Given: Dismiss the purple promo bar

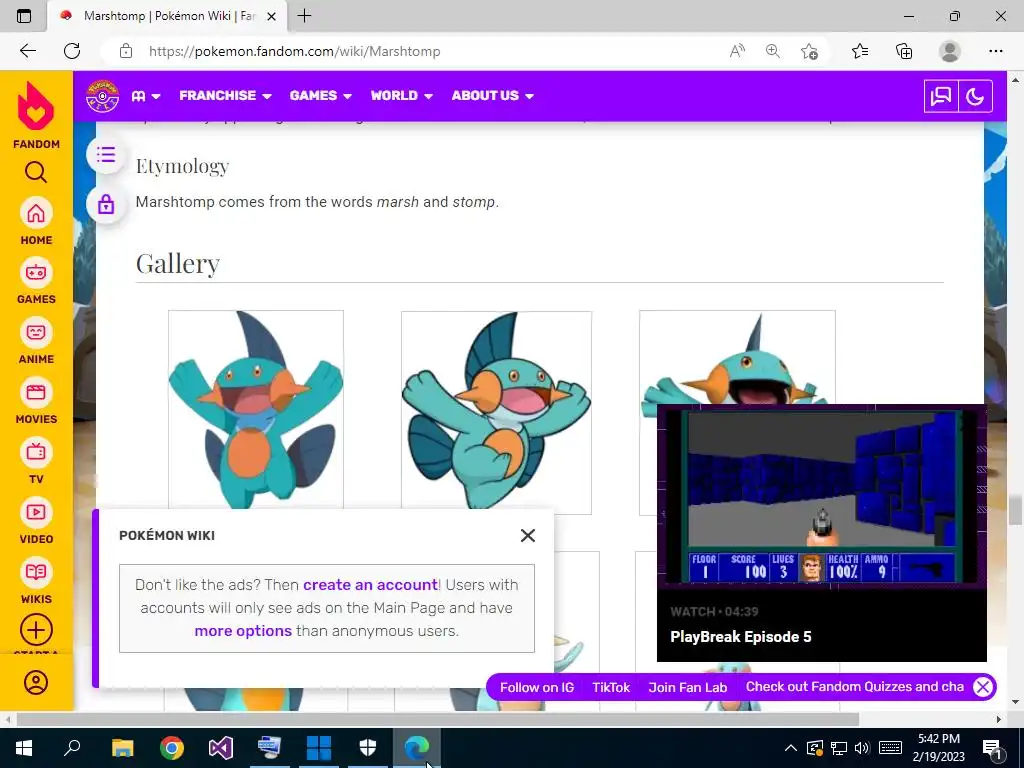Looking at the screenshot, I should [982, 686].
